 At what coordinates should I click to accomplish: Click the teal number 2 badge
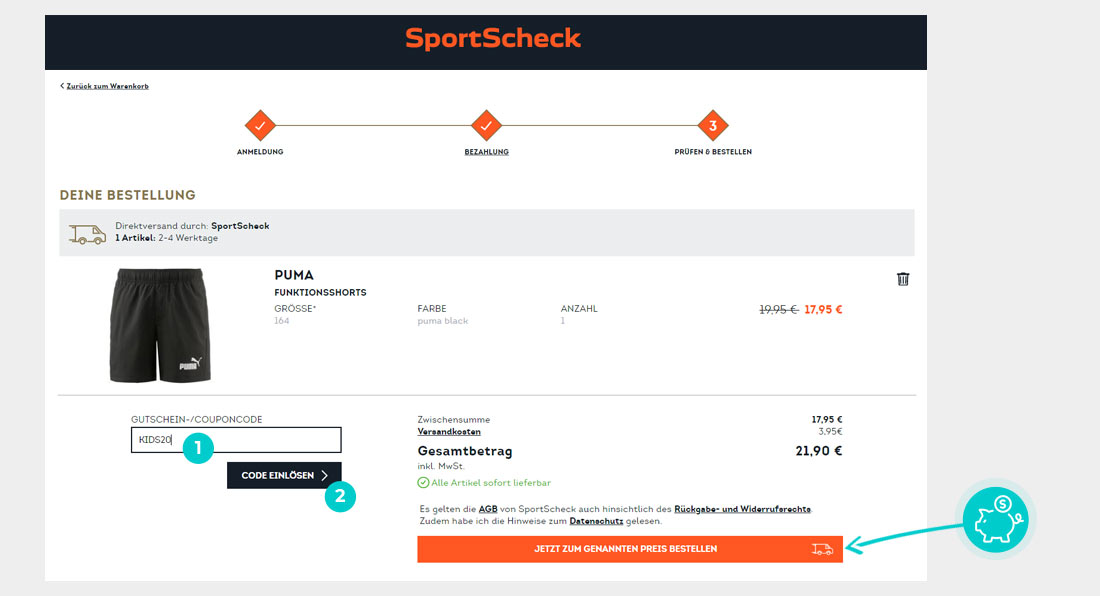click(x=340, y=496)
